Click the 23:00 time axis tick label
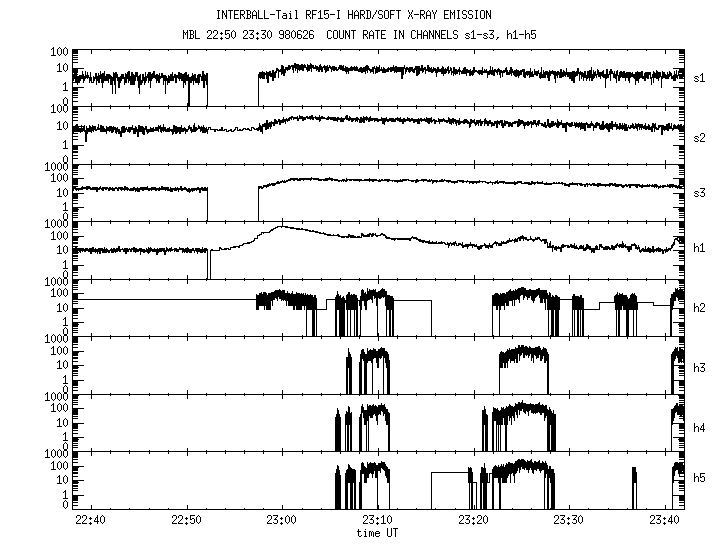The image size is (720, 550). click(282, 520)
